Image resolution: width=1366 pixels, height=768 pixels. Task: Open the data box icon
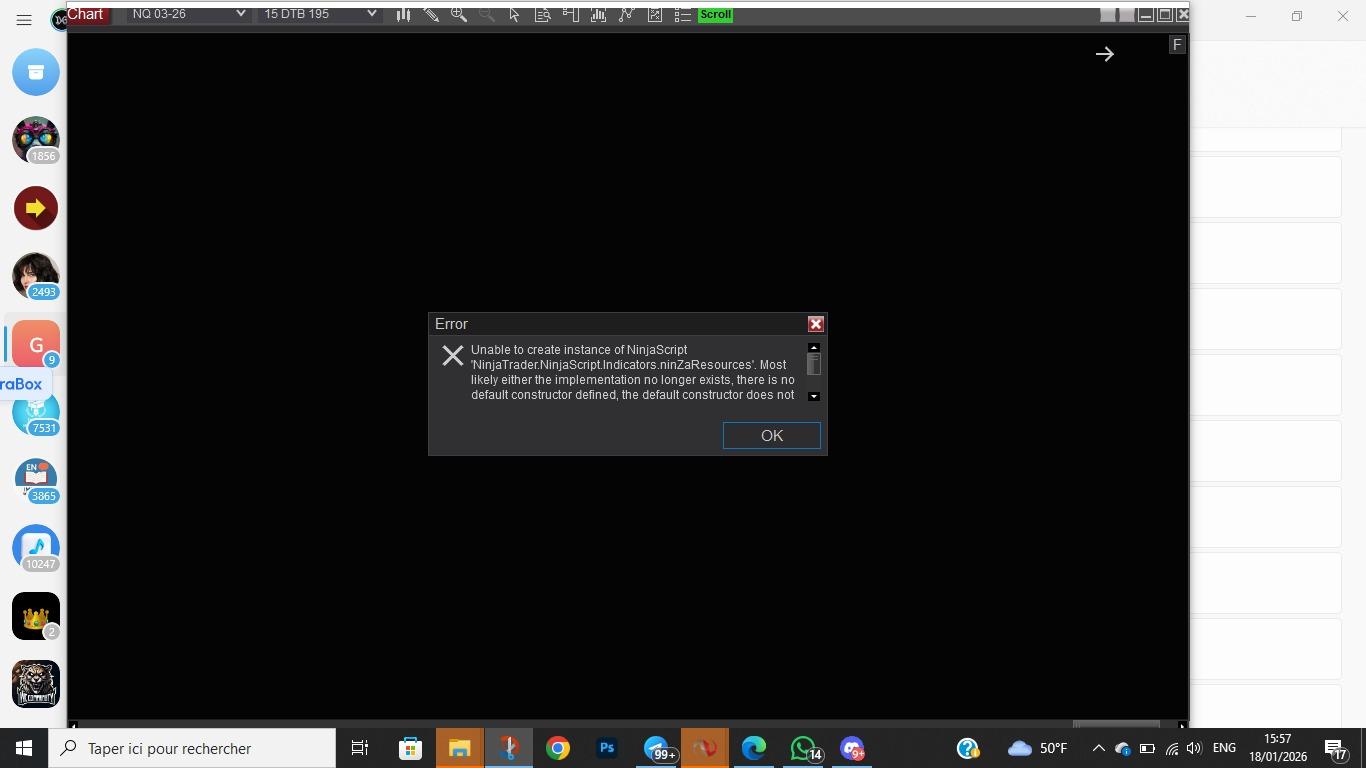click(542, 15)
